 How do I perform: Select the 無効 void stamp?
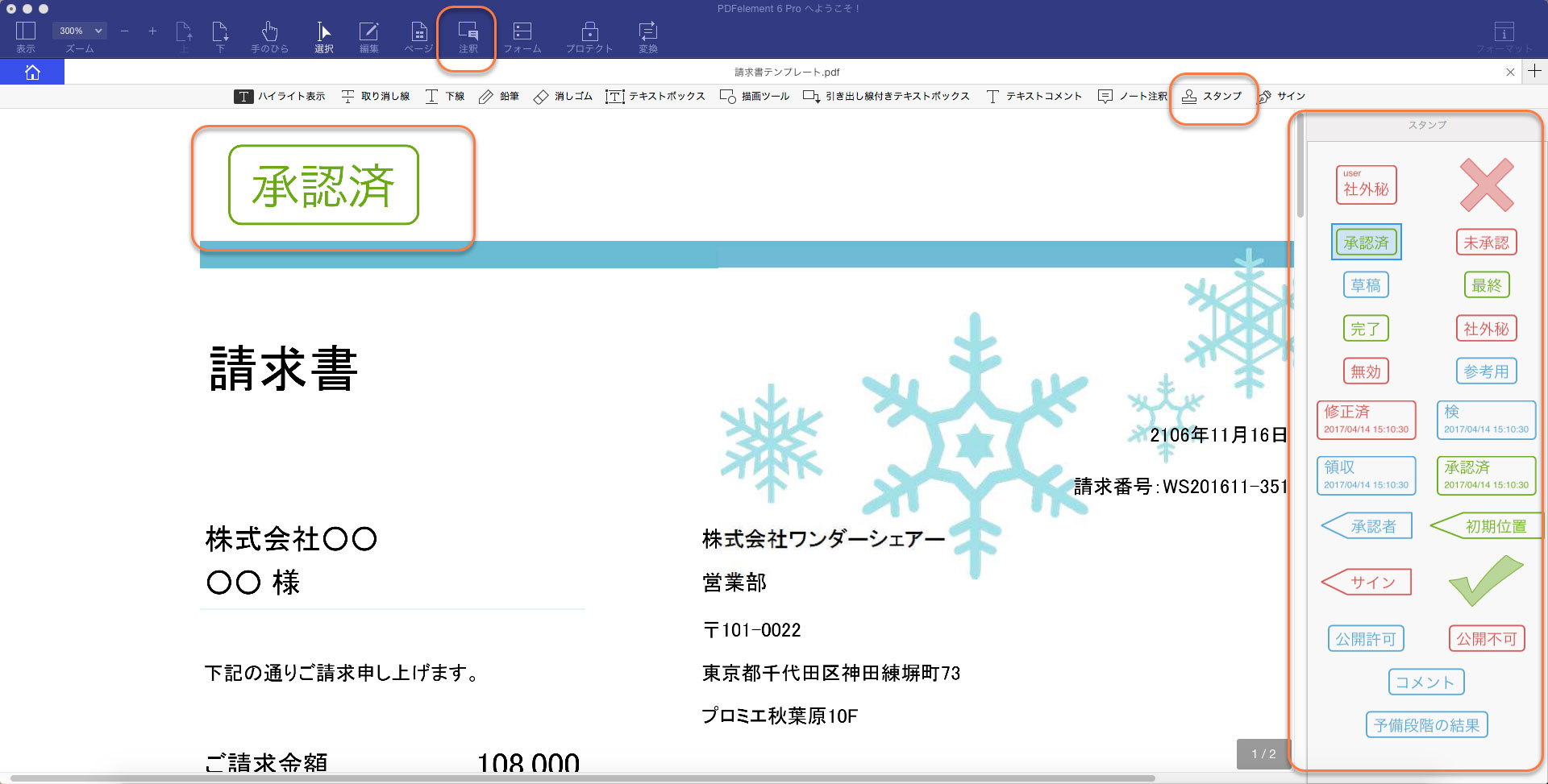[x=1366, y=371]
